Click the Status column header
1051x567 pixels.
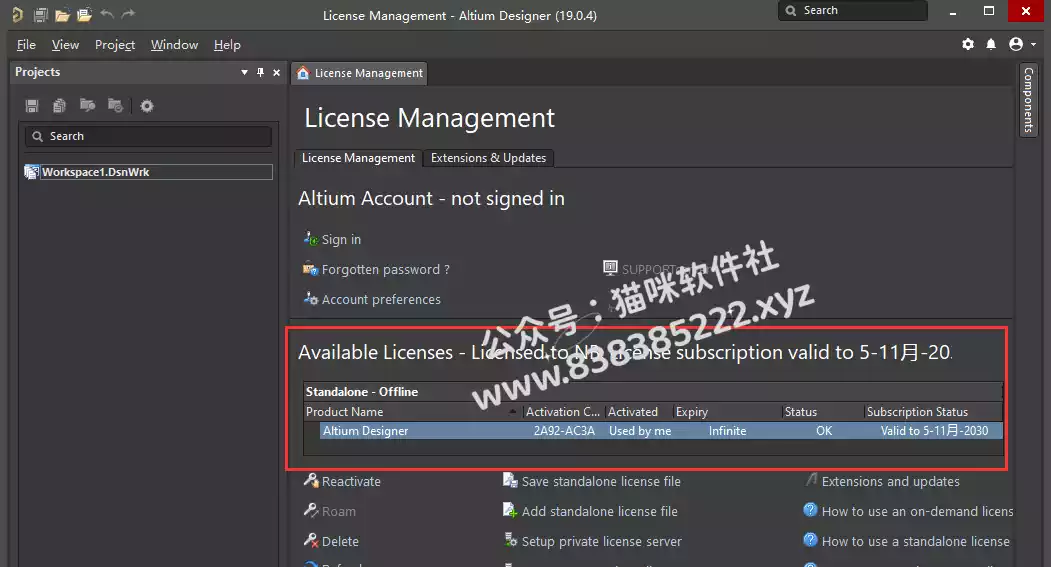click(x=822, y=412)
